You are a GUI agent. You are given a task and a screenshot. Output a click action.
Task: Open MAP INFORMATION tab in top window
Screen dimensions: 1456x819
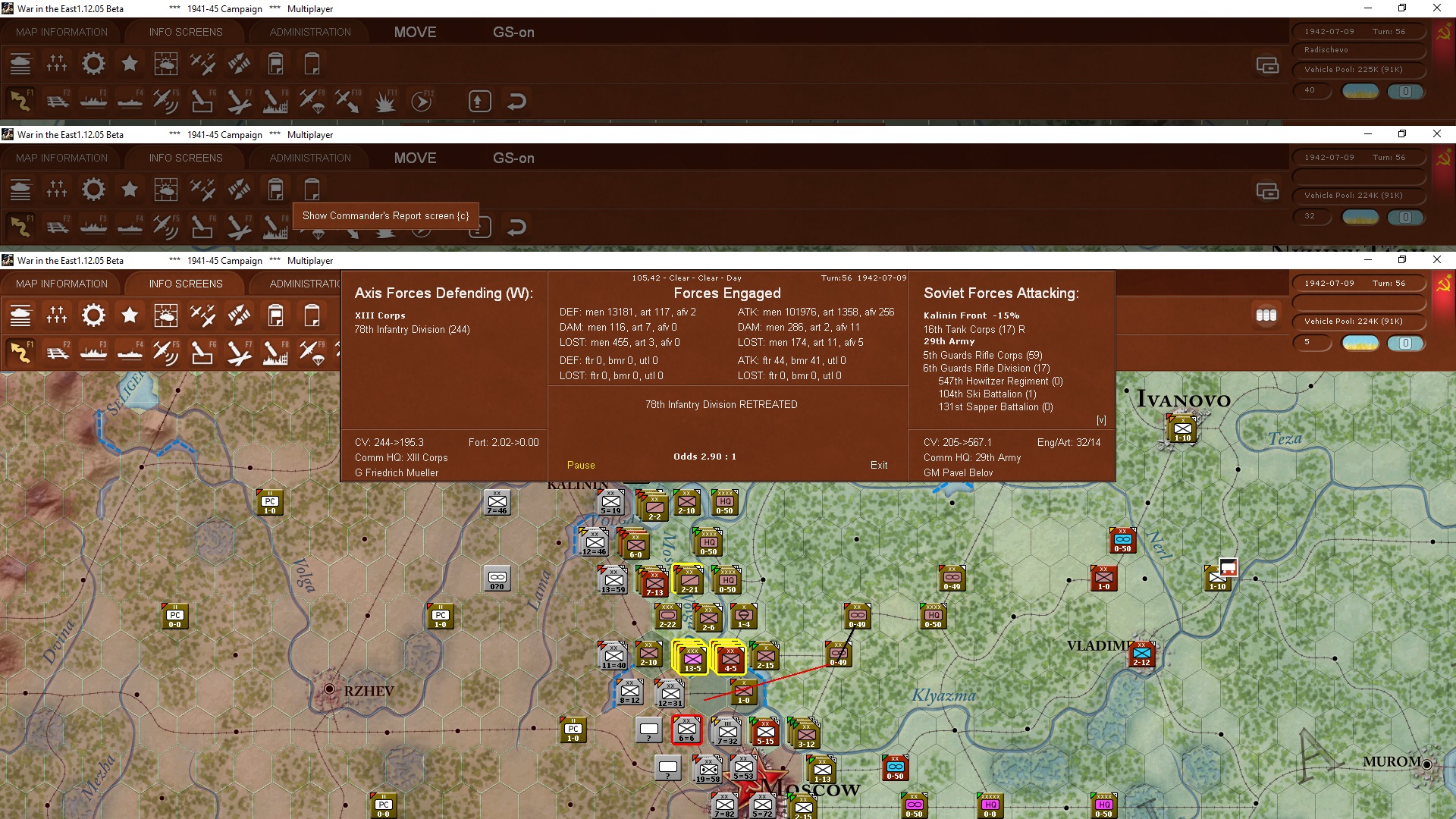click(x=61, y=32)
